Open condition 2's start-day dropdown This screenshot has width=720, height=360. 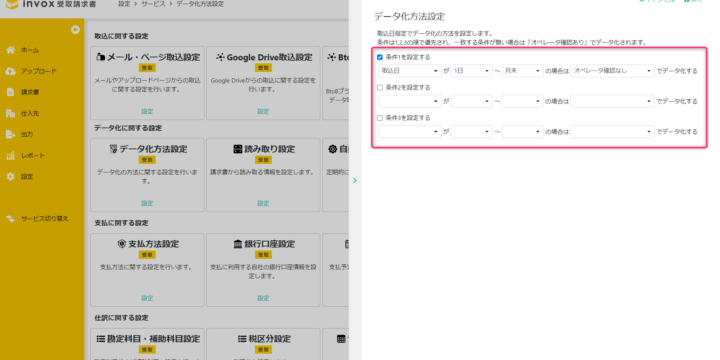point(472,101)
